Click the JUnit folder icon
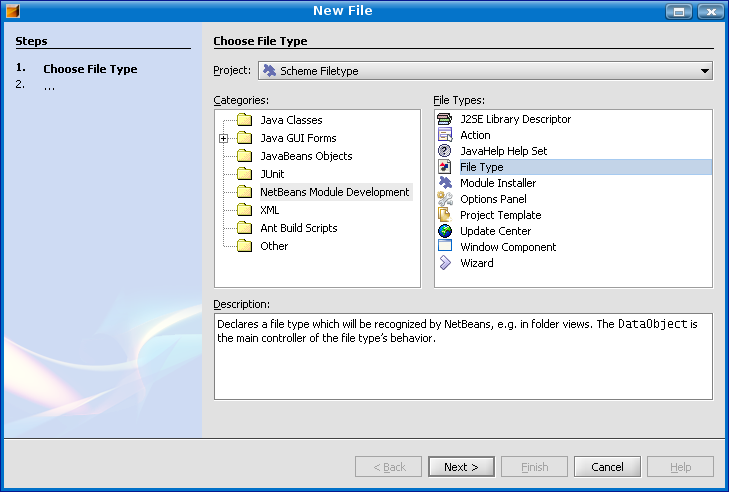The height and width of the screenshot is (492, 729). (245, 174)
